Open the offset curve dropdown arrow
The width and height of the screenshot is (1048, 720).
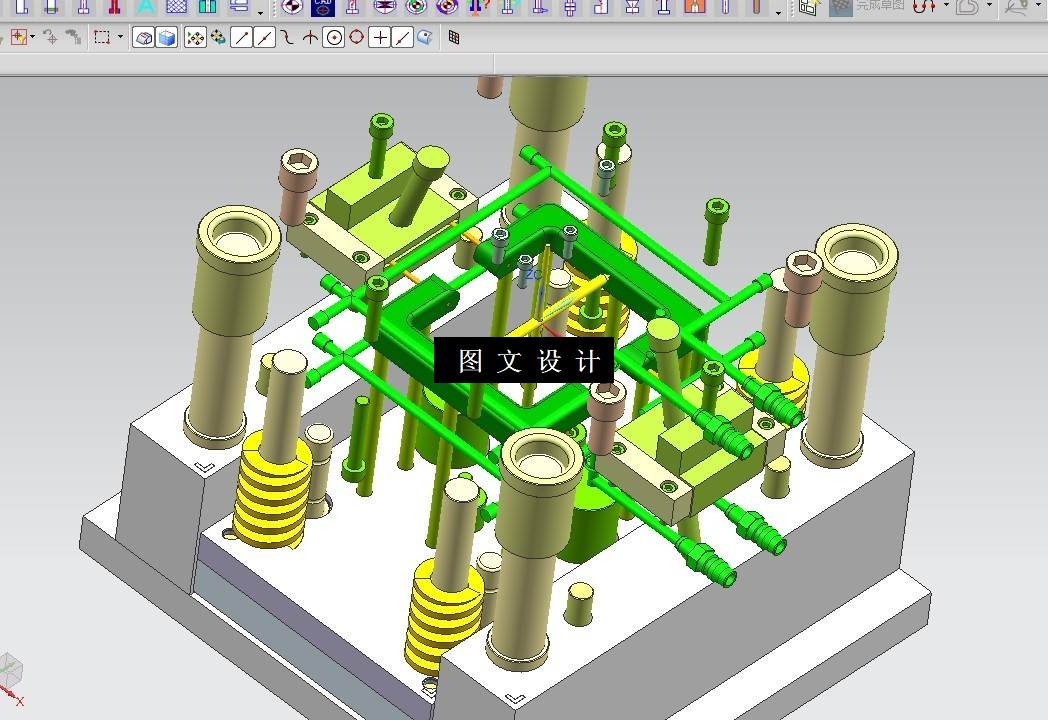(989, 5)
